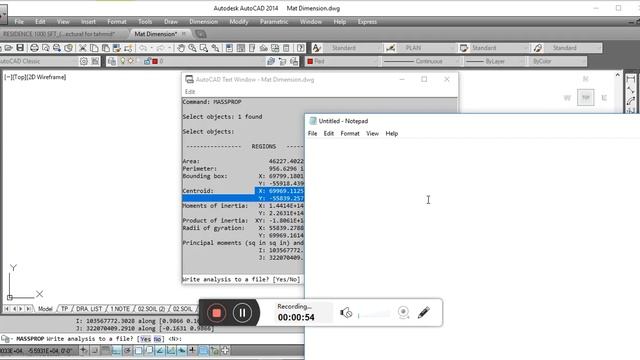Viewport: 640px width, 360px height.
Task: Open the Parametric menu
Action: click(274, 22)
